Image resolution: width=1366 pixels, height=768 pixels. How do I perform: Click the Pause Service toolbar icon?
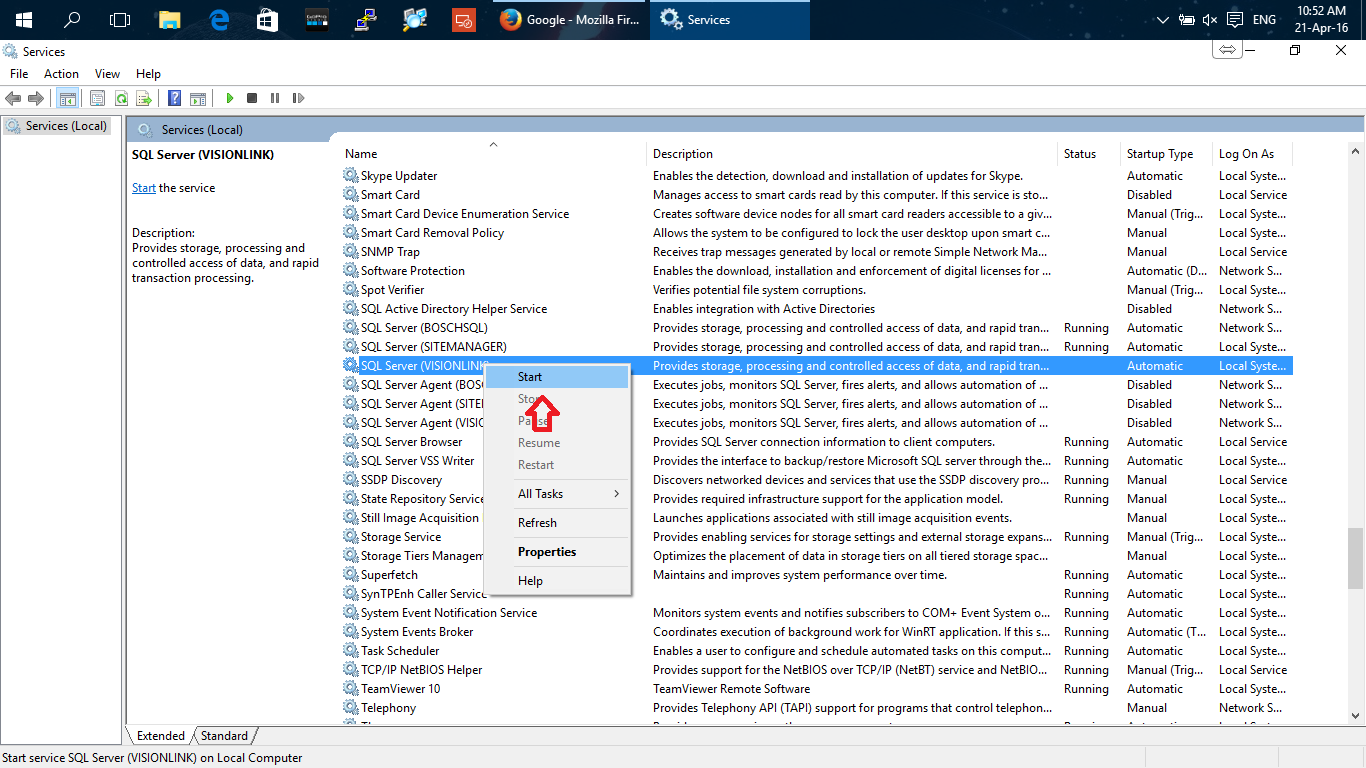click(x=275, y=98)
